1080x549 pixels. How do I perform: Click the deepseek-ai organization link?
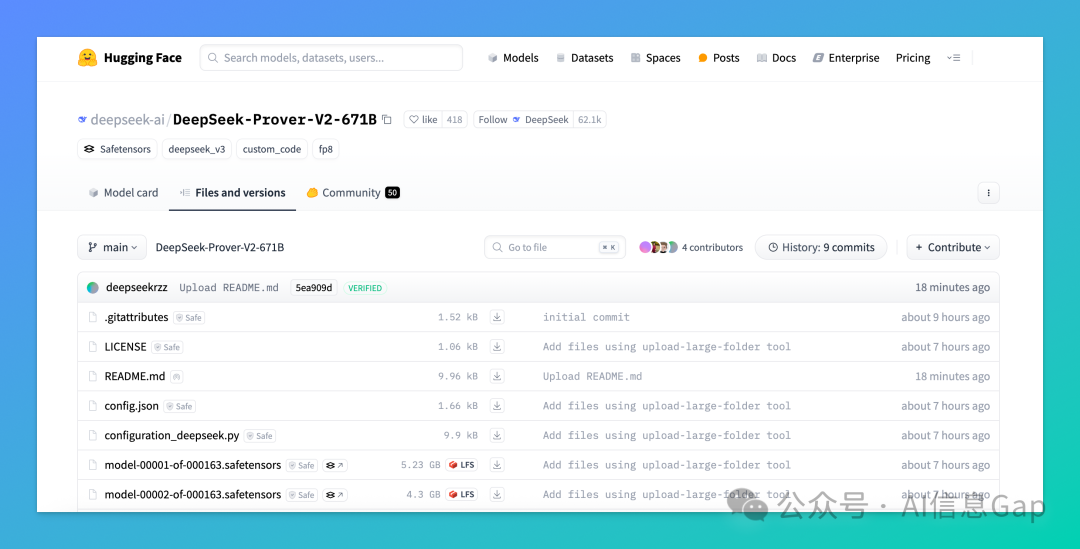128,120
